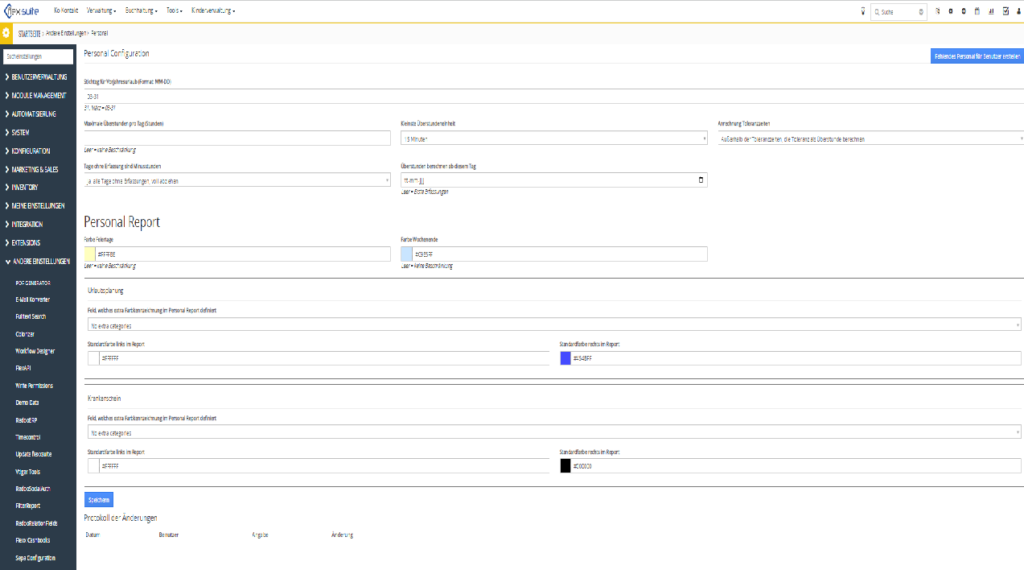Click the yellow settings gear icon
Image resolution: width=1024 pixels, height=570 pixels.
click(x=6, y=33)
